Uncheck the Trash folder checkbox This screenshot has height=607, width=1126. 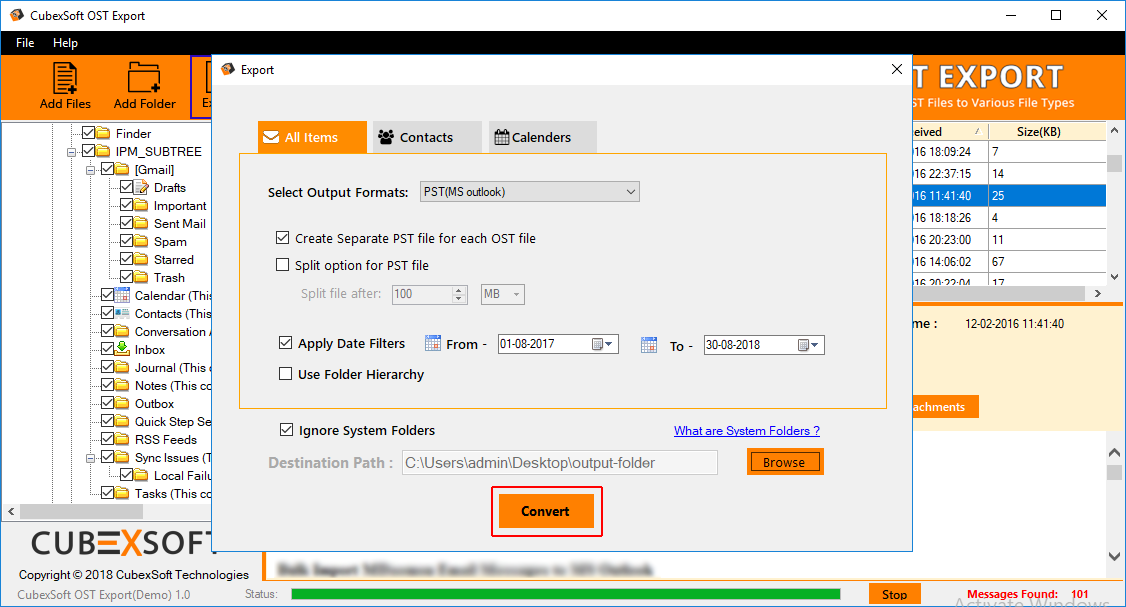click(x=126, y=277)
